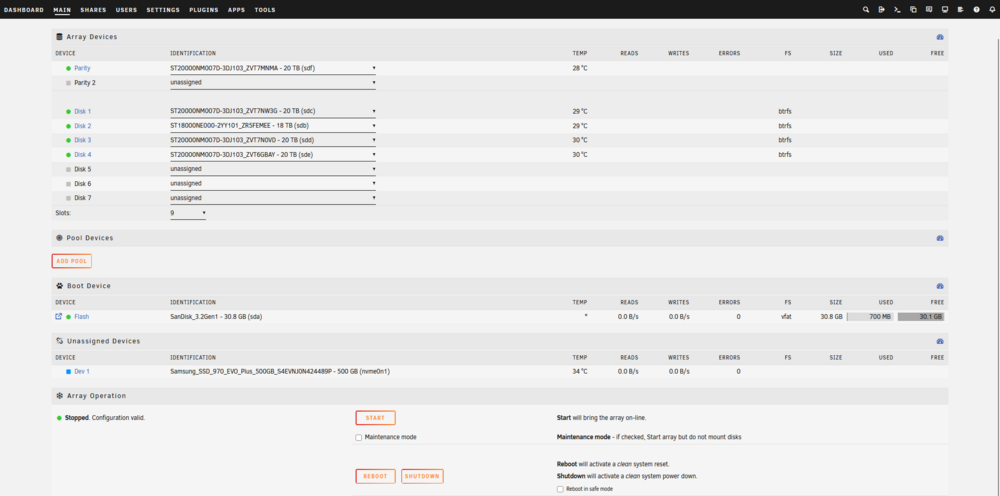Click the gauge icon in Unassigned Devices header
This screenshot has width=1000, height=496.
939,341
